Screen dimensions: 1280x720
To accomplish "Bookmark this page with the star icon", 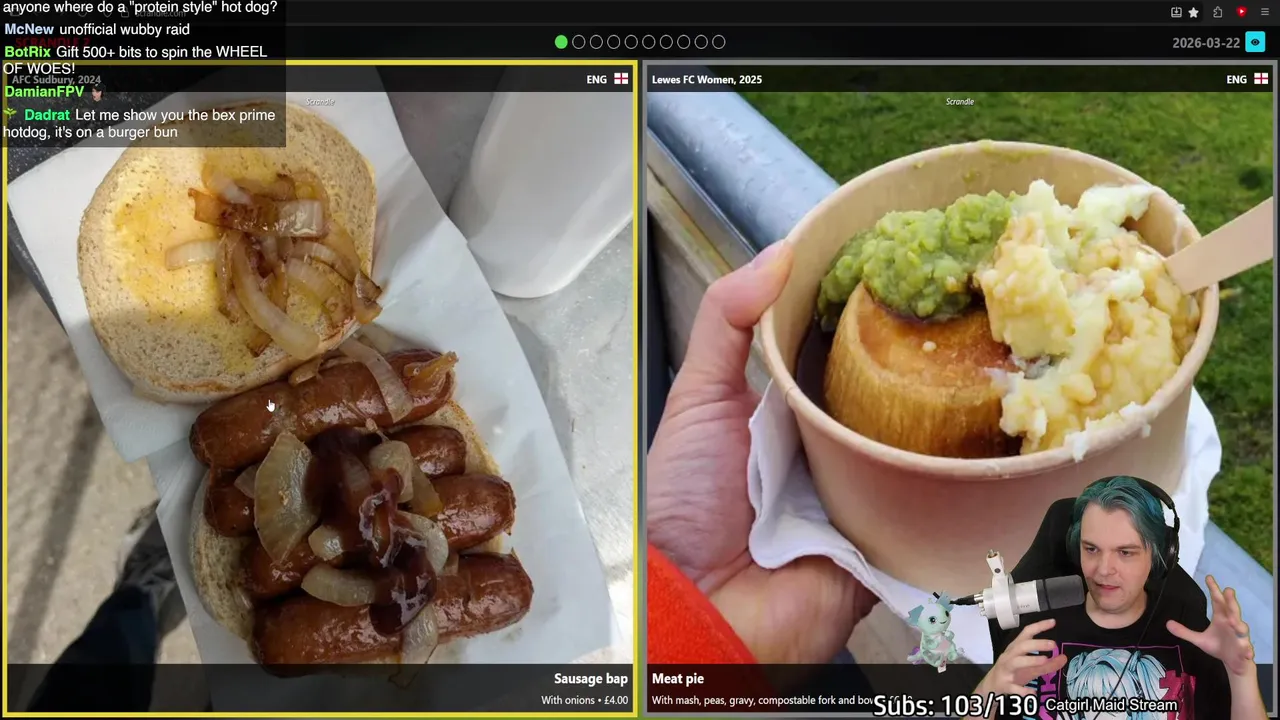I will (1193, 12).
